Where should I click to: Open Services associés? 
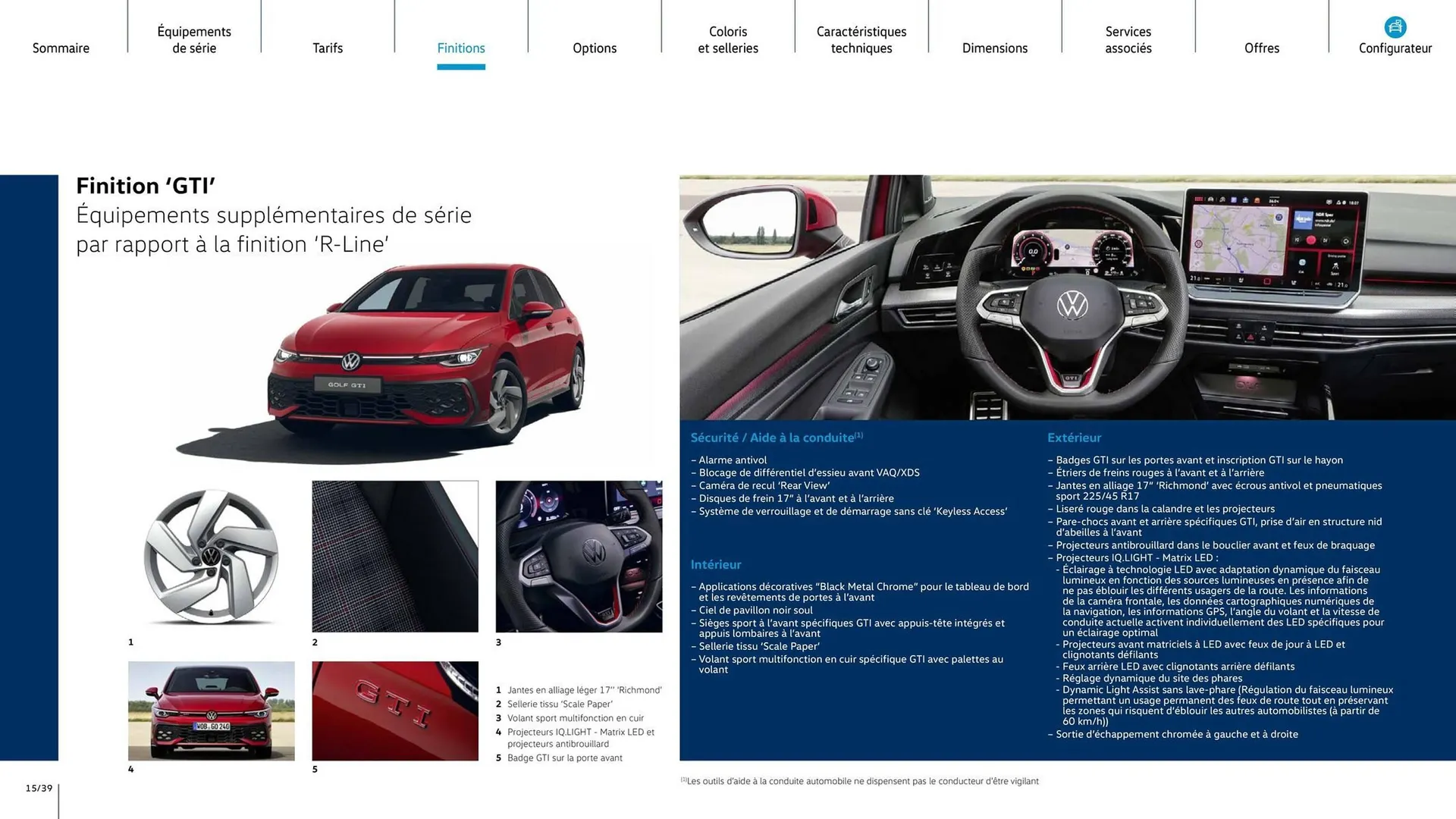pyautogui.click(x=1128, y=39)
